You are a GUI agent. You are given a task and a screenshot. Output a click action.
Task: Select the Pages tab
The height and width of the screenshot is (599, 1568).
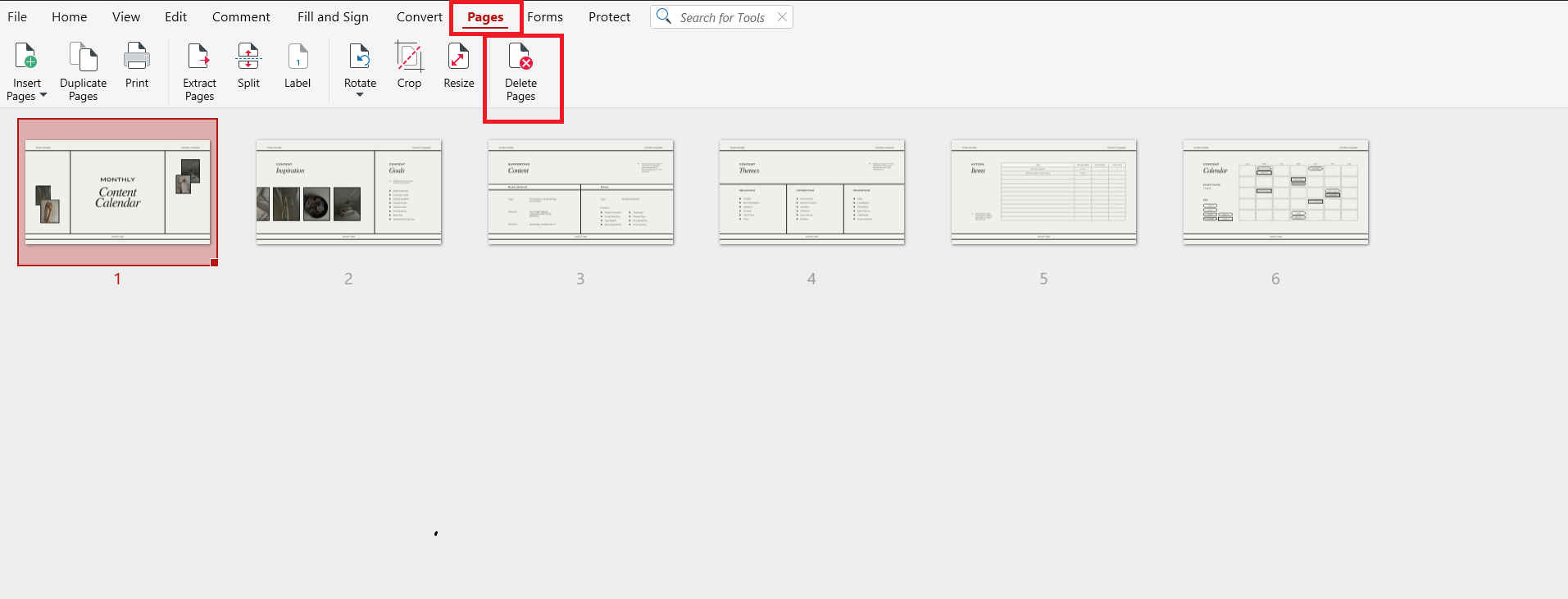point(485,16)
